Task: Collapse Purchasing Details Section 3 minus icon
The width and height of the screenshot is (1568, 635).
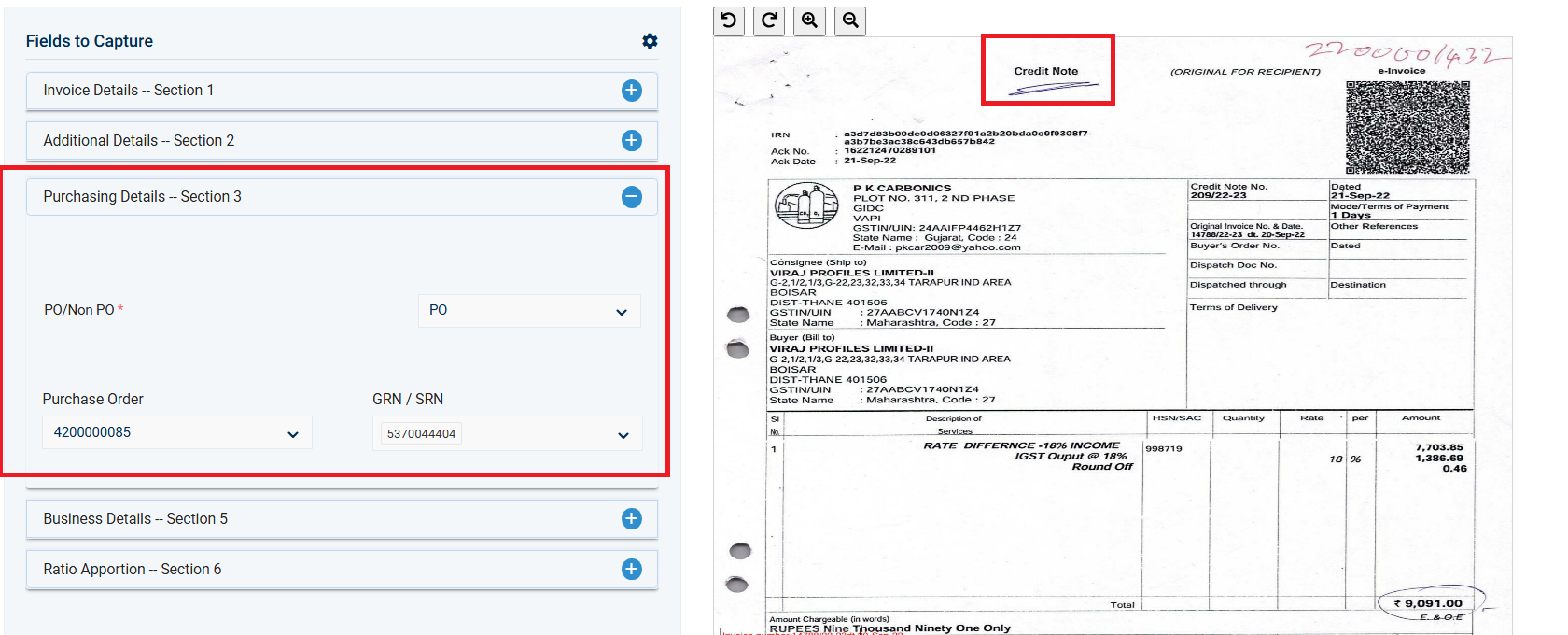Action: pyautogui.click(x=632, y=197)
